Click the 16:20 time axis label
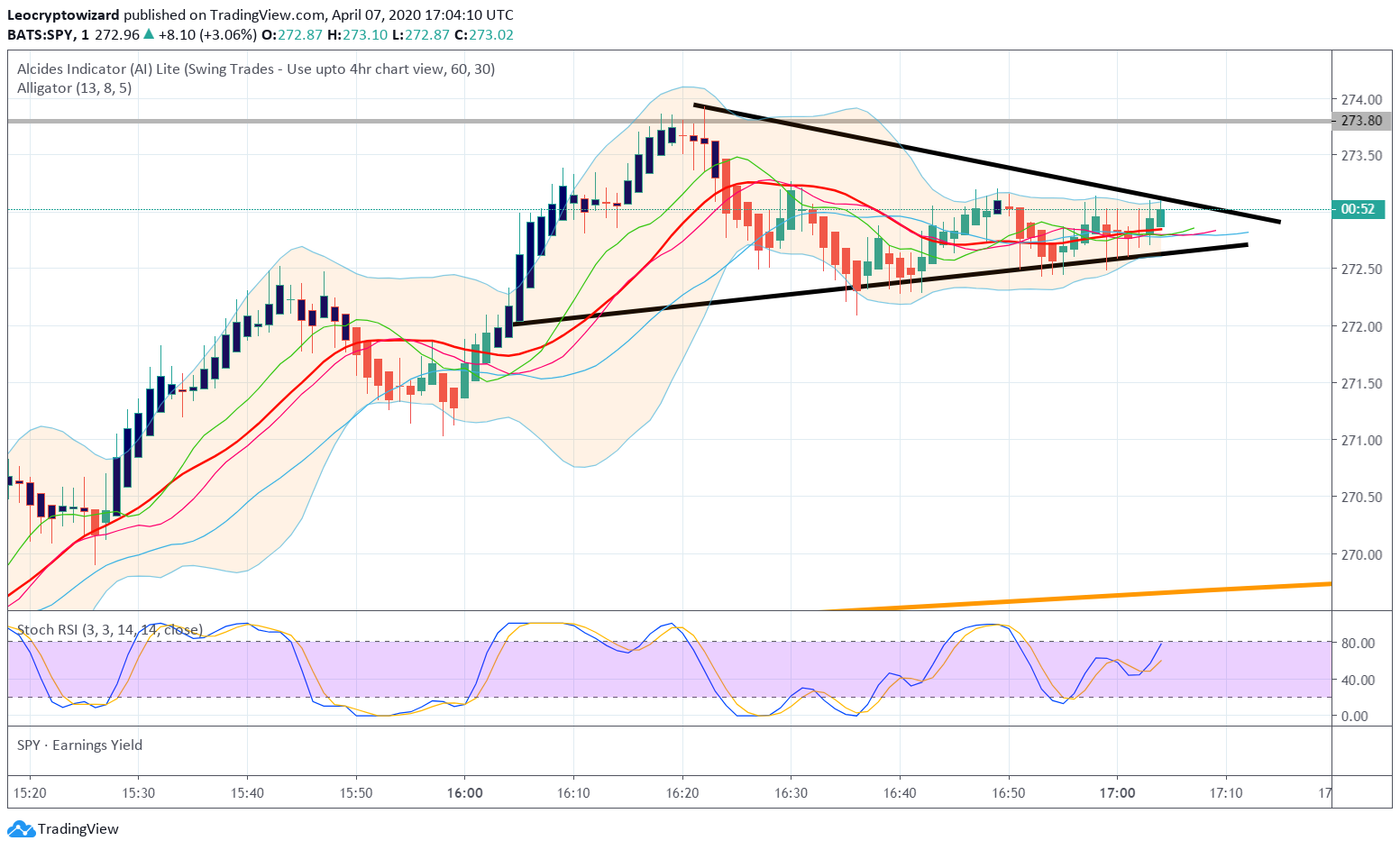The image size is (1400, 850). [x=682, y=793]
